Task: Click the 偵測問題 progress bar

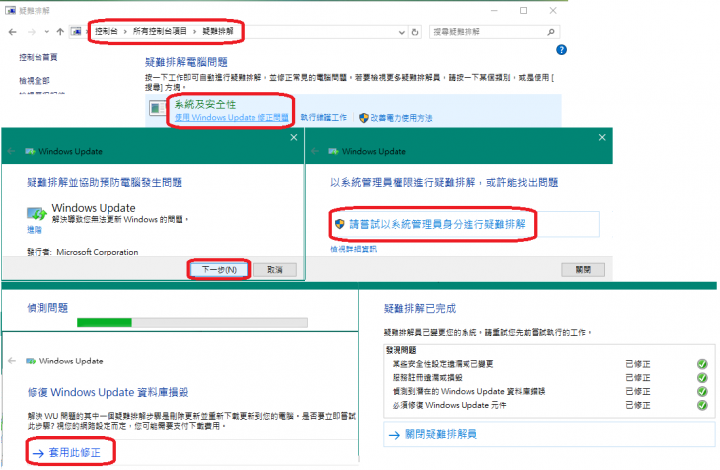Action: [192, 323]
